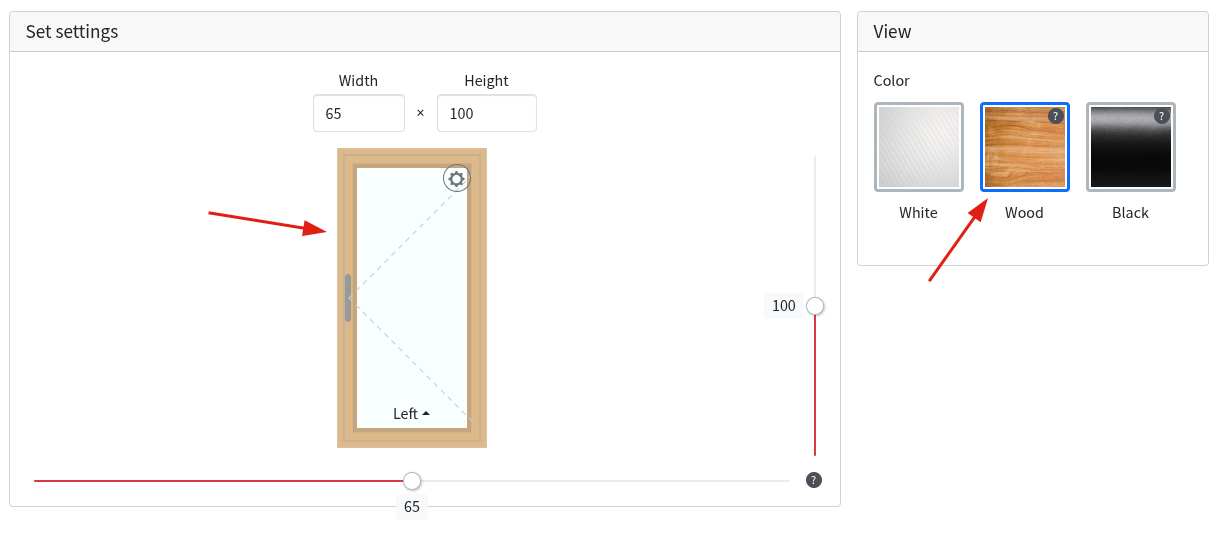Select the Black color swatch
Image resolution: width=1221 pixels, height=533 pixels.
pyautogui.click(x=1131, y=147)
